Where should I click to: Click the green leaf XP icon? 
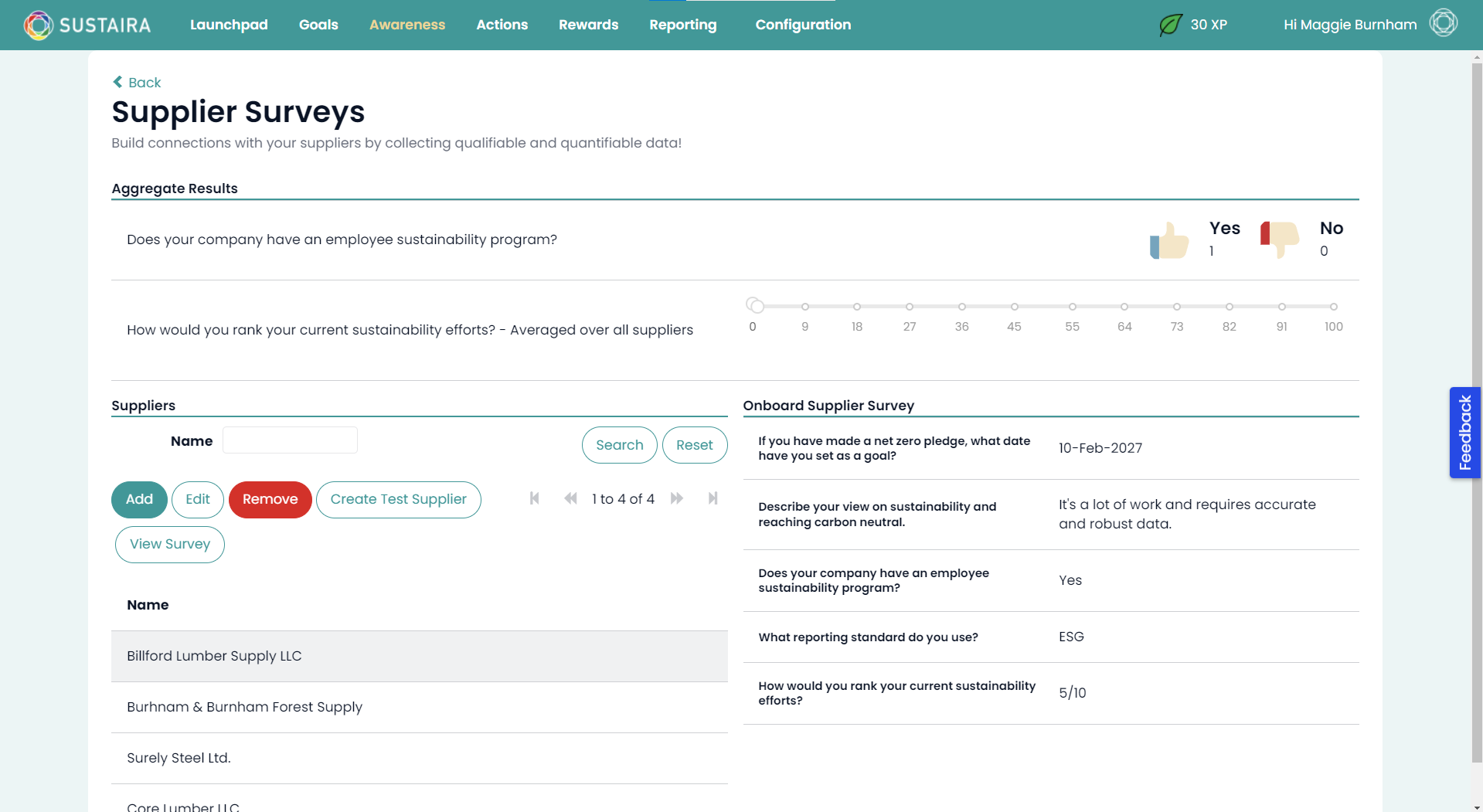point(1170,25)
